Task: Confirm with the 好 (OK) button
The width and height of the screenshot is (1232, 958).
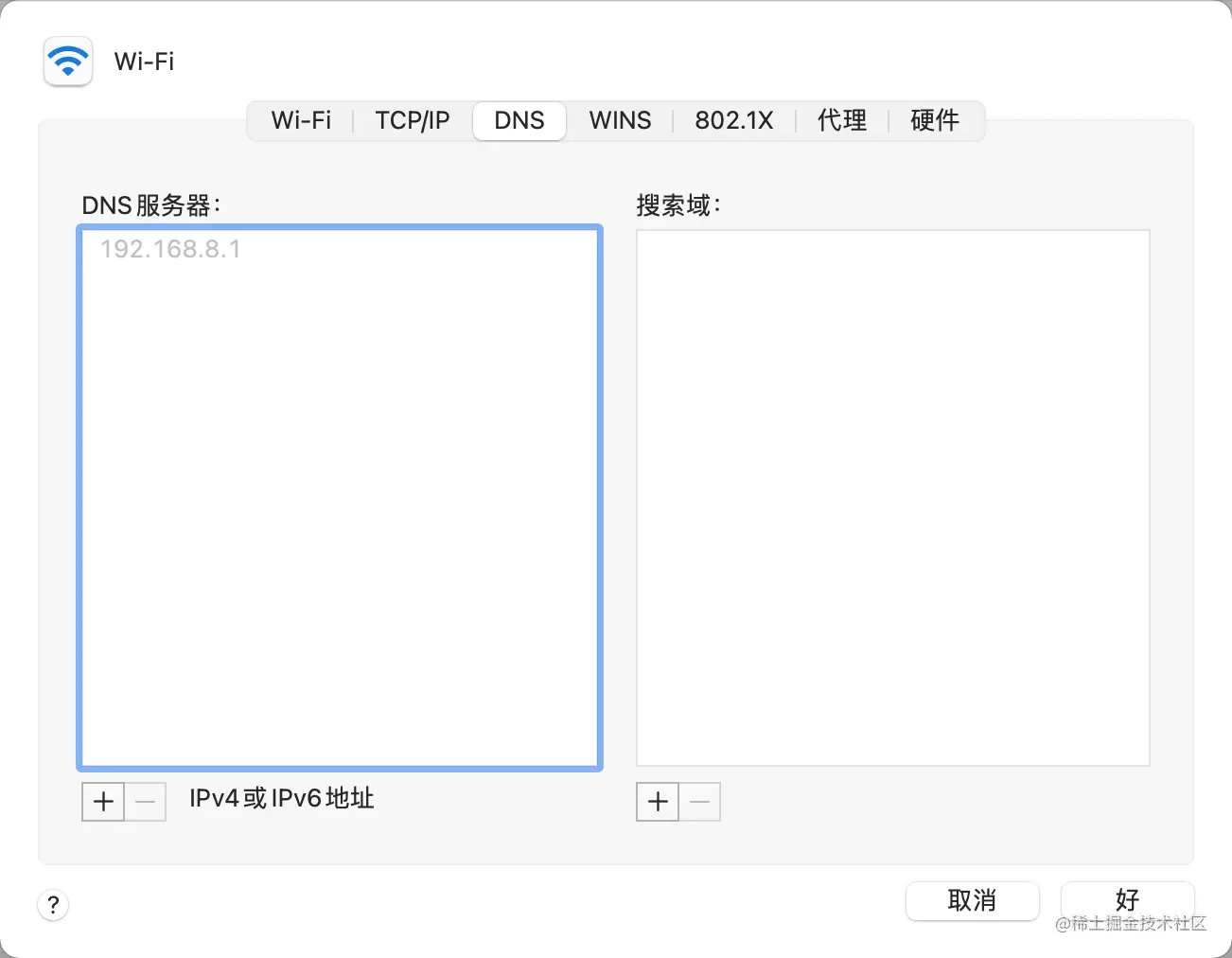Action: tap(1127, 900)
